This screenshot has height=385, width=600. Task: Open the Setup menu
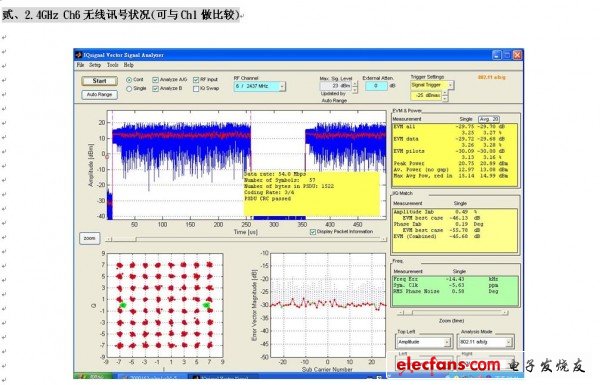point(95,65)
